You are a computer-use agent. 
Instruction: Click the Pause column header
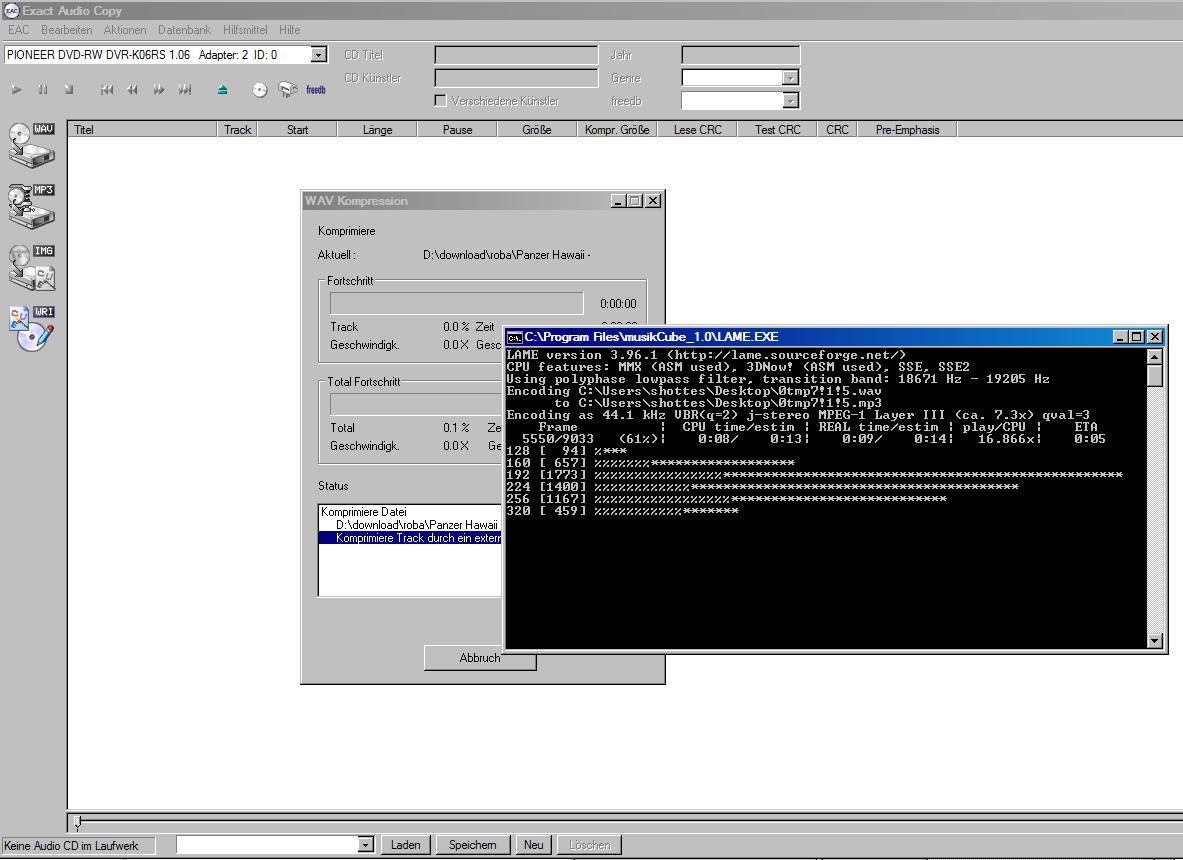(x=457, y=130)
